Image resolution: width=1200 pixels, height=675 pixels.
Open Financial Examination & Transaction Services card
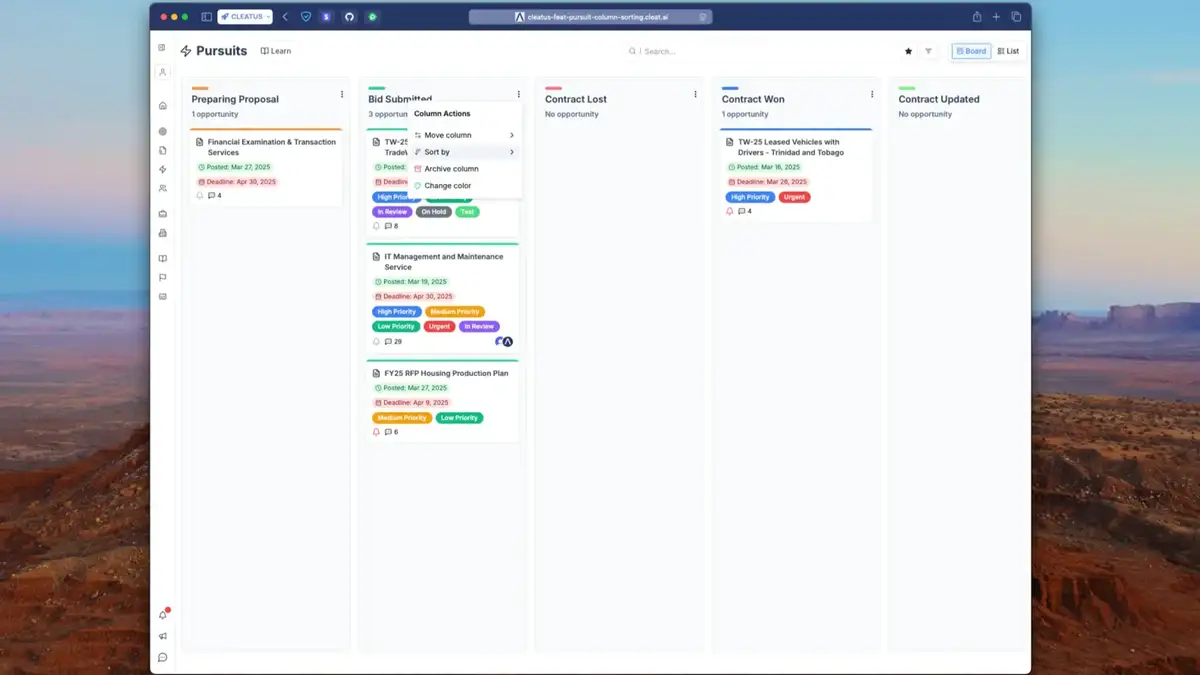click(x=266, y=168)
